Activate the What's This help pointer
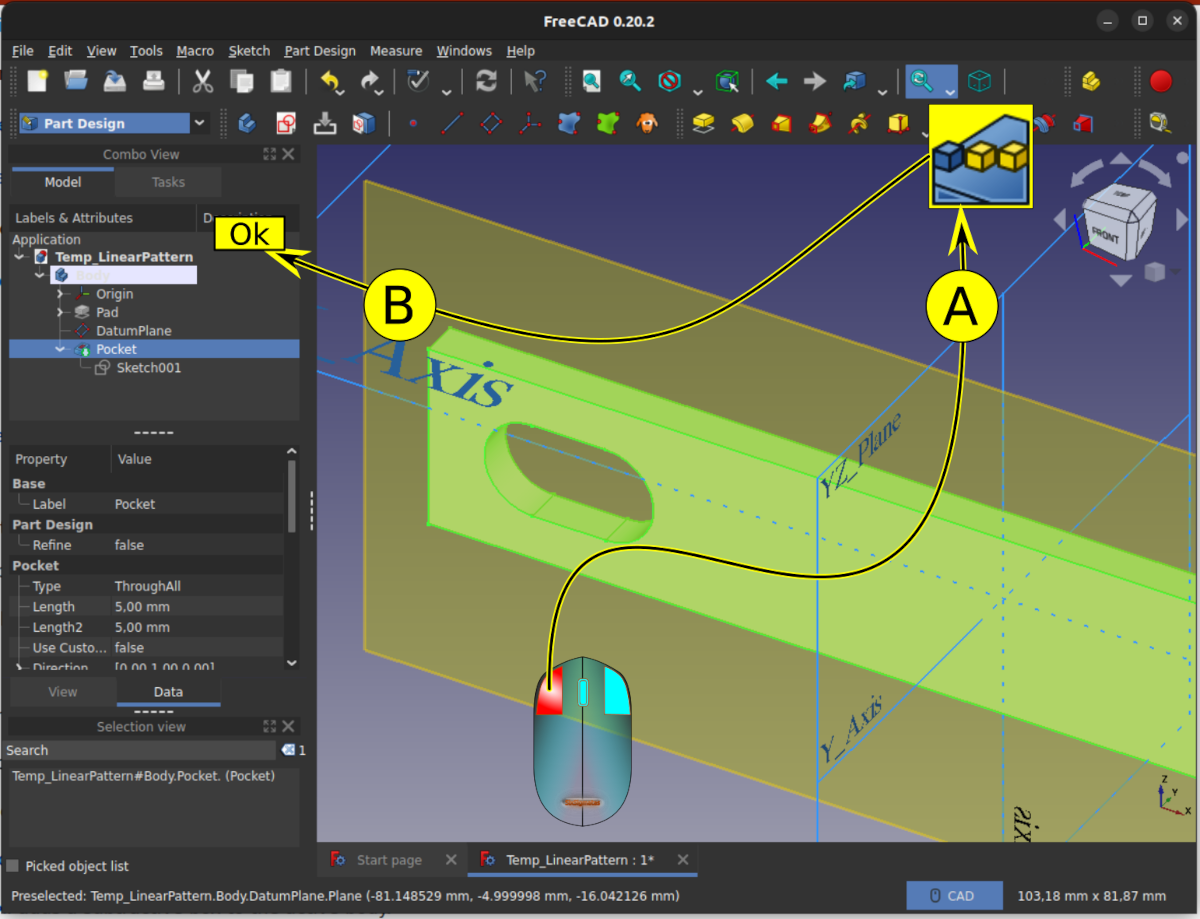Image resolution: width=1200 pixels, height=919 pixels. tap(536, 81)
